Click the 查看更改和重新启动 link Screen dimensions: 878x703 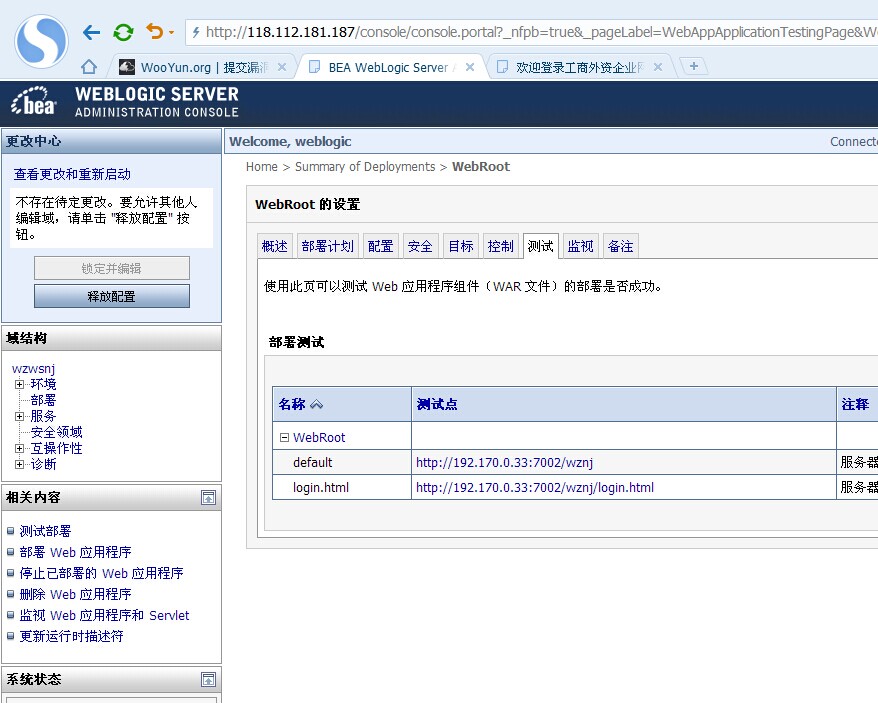click(x=72, y=174)
